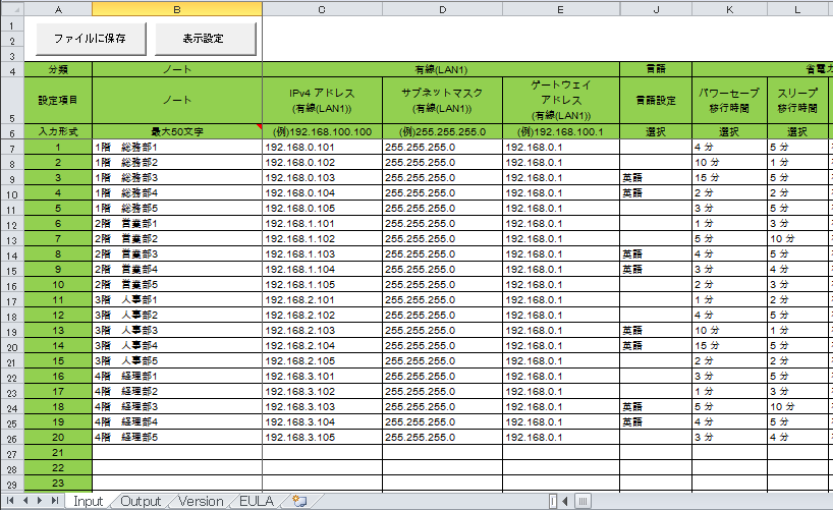Select column A header
Viewport: 833px width, 510px height.
58,9
